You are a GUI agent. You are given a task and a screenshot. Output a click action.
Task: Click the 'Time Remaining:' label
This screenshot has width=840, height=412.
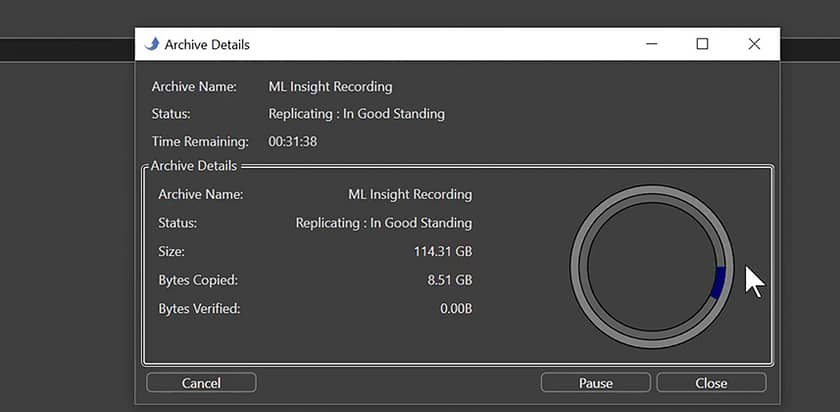[200, 142]
